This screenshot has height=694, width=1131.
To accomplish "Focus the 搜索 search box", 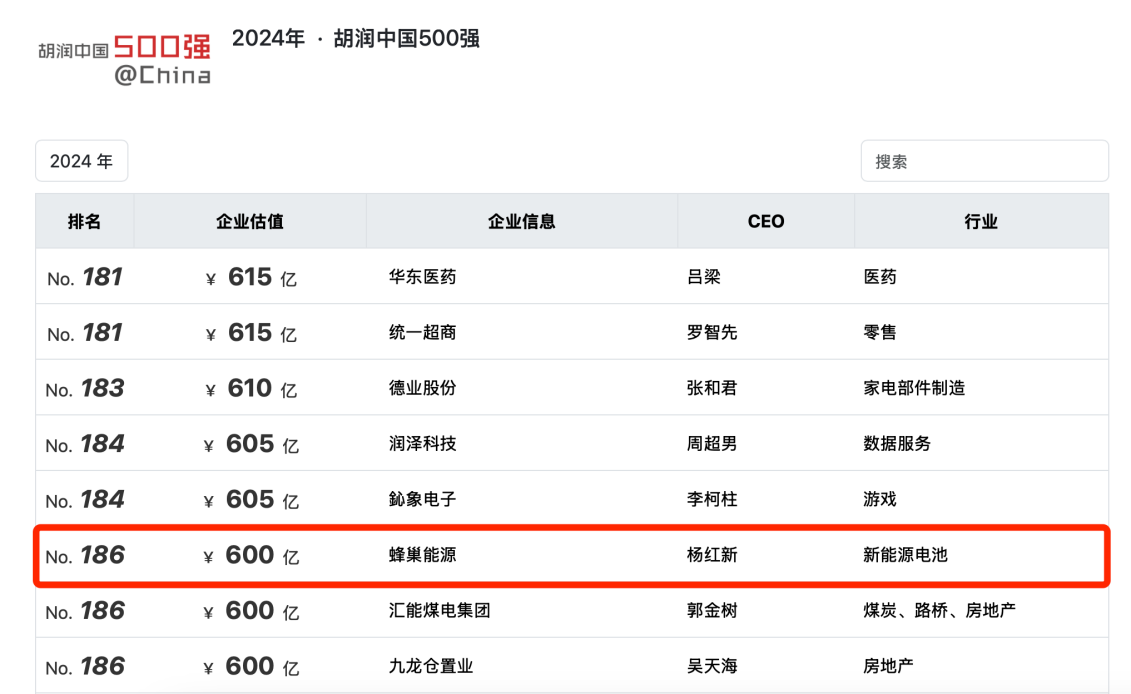I will pos(985,161).
